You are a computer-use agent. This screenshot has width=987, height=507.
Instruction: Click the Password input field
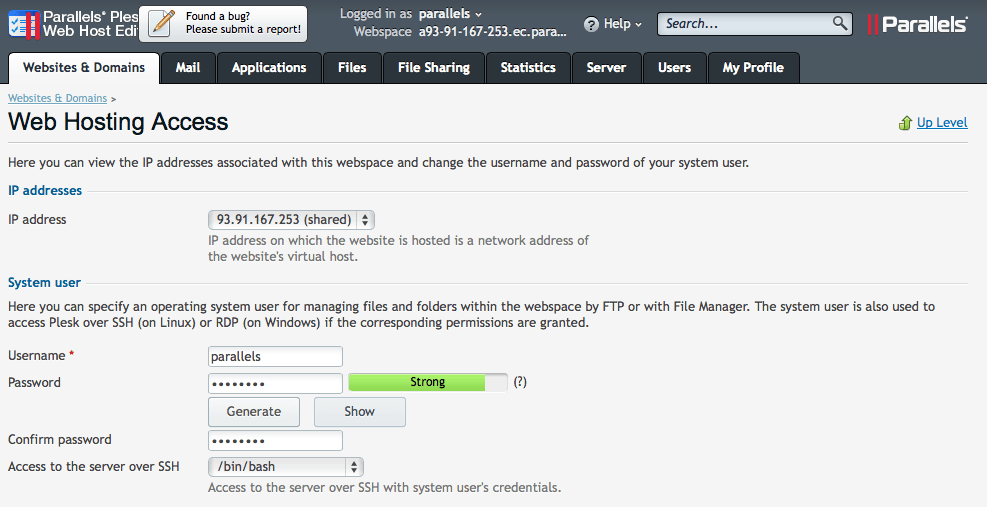coord(275,383)
